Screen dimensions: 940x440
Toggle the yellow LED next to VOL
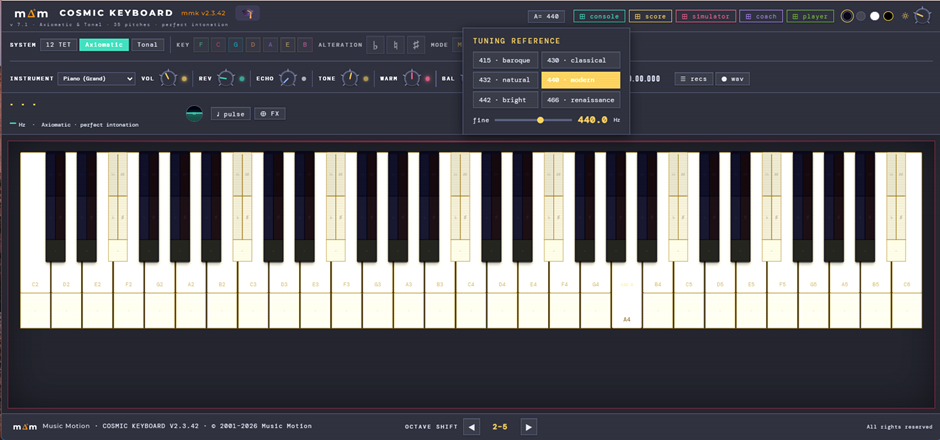[x=184, y=79]
